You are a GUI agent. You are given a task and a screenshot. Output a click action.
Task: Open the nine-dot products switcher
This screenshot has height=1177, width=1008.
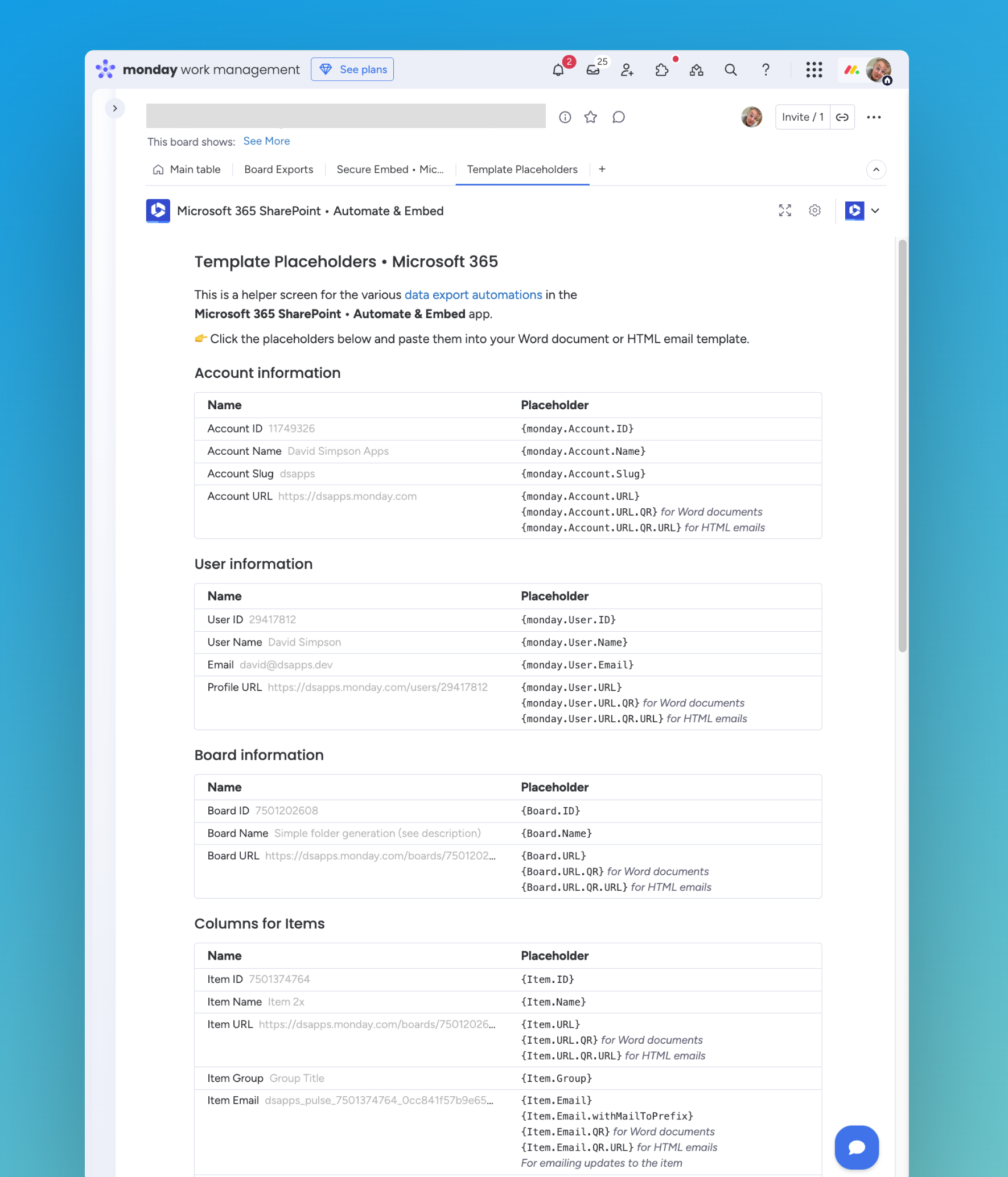(x=814, y=70)
